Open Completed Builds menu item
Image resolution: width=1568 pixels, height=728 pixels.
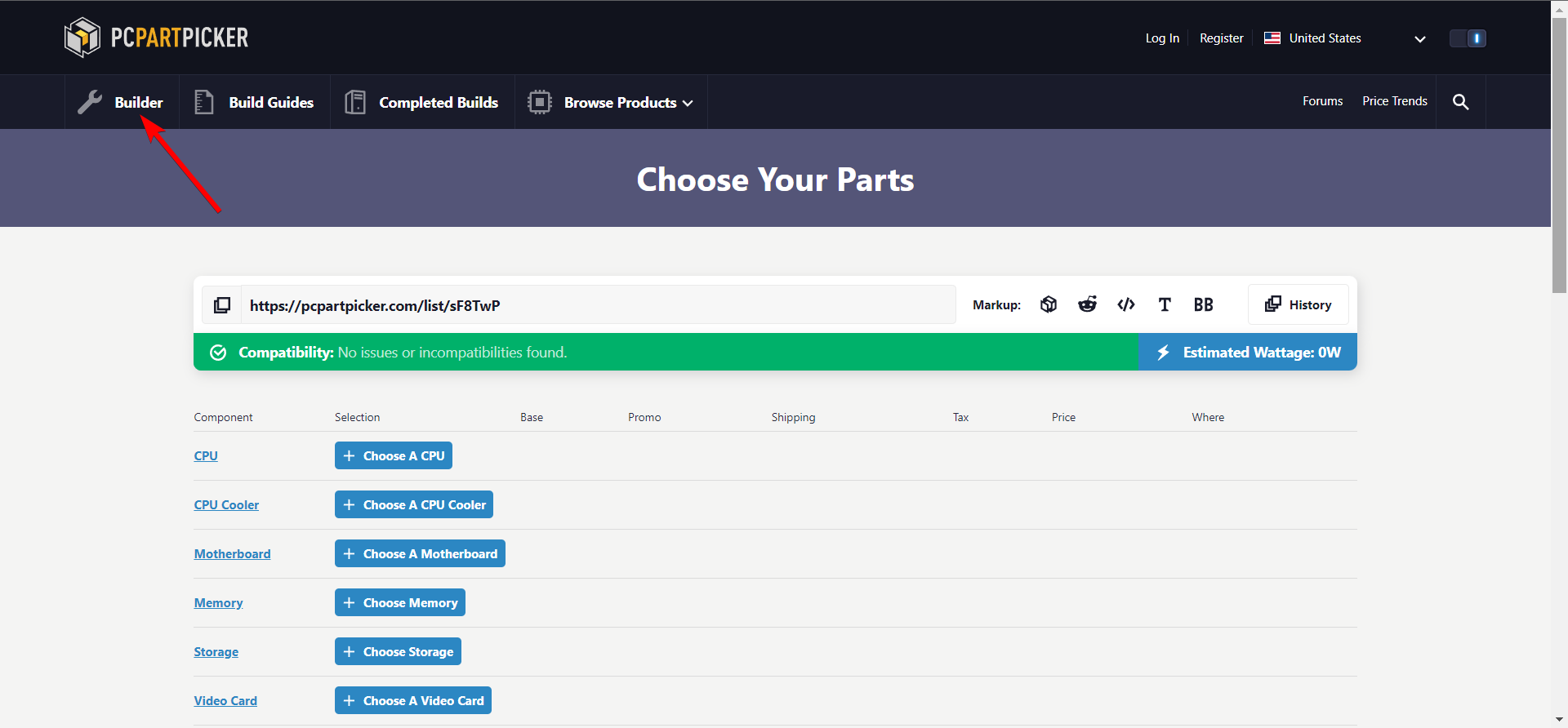(422, 102)
